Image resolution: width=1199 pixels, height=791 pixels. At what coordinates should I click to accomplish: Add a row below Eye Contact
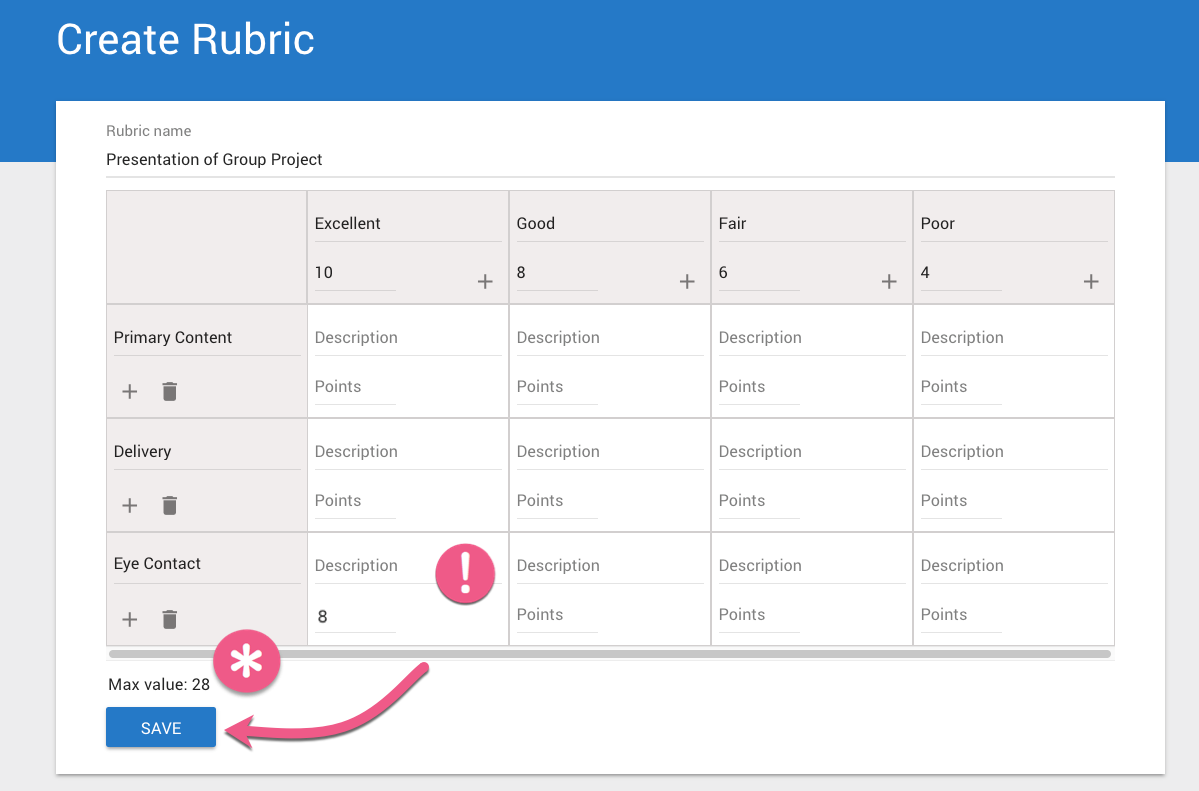(x=130, y=619)
